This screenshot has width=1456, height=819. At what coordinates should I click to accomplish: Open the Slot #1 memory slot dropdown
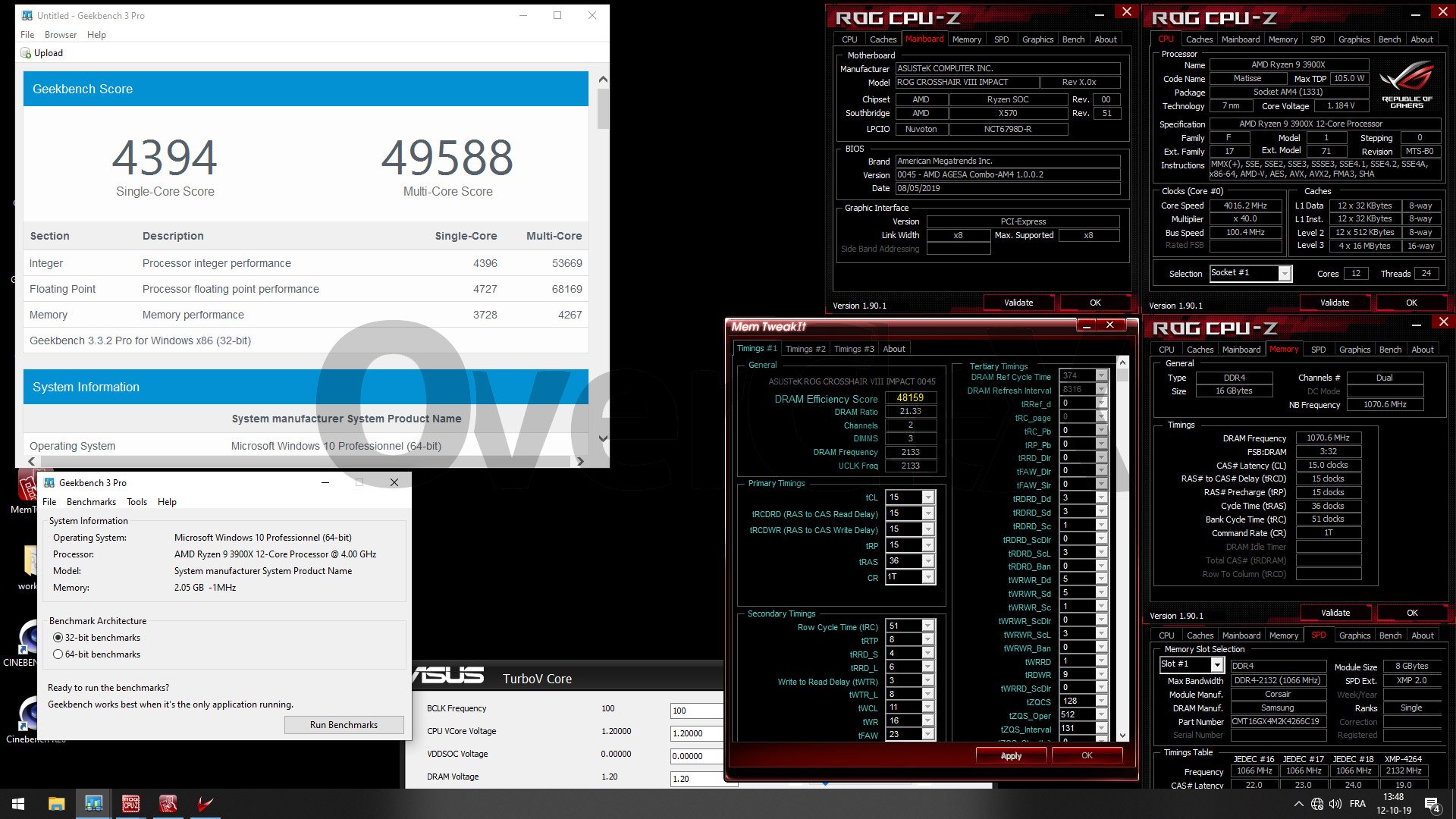click(1217, 664)
